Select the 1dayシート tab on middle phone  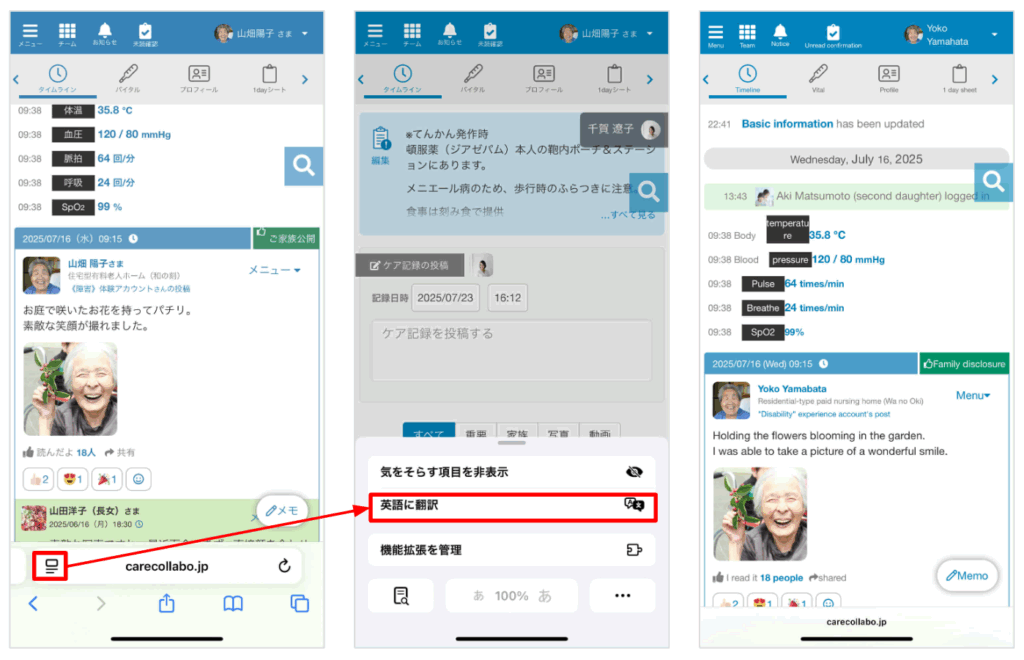[615, 79]
